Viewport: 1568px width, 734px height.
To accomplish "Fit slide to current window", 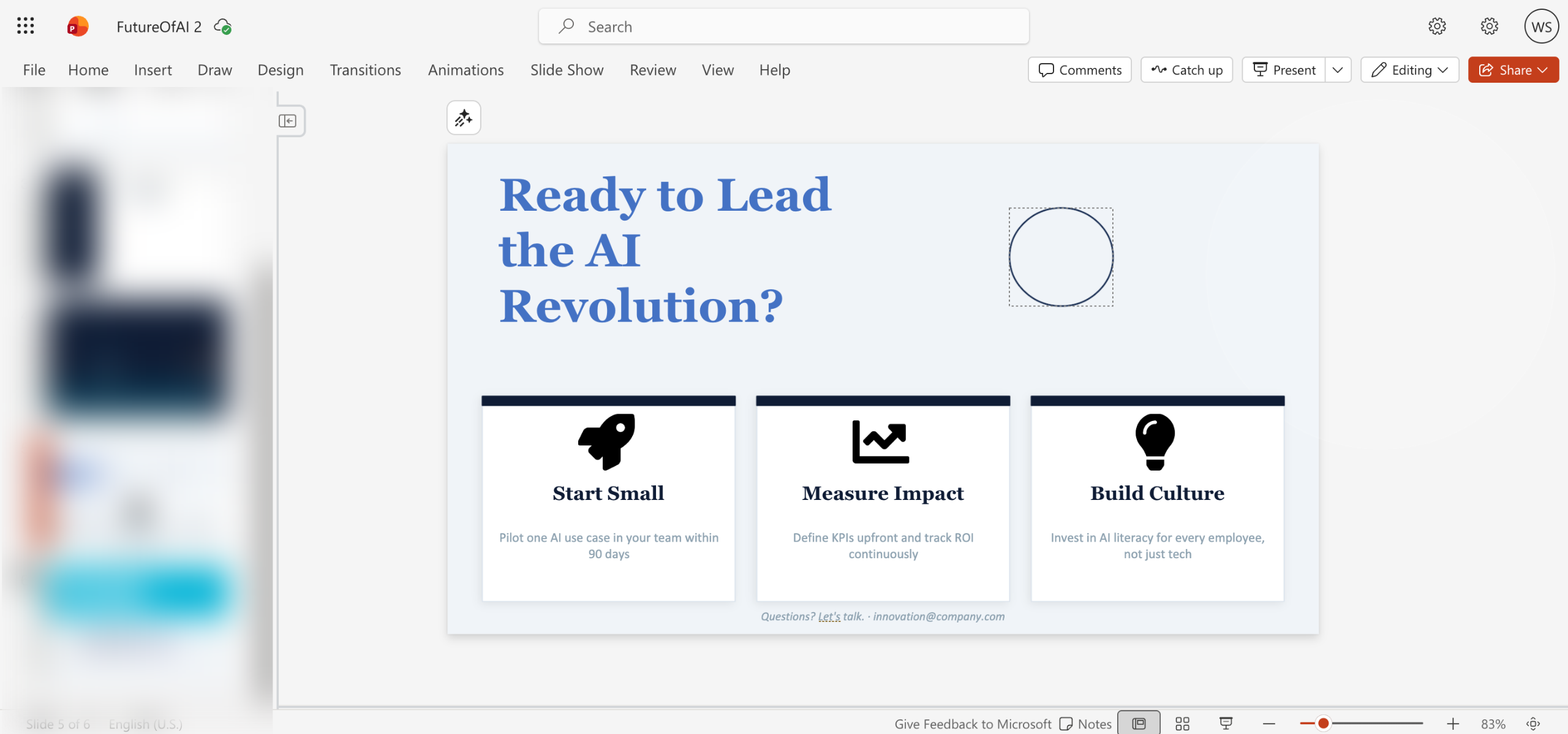I will [x=1533, y=724].
